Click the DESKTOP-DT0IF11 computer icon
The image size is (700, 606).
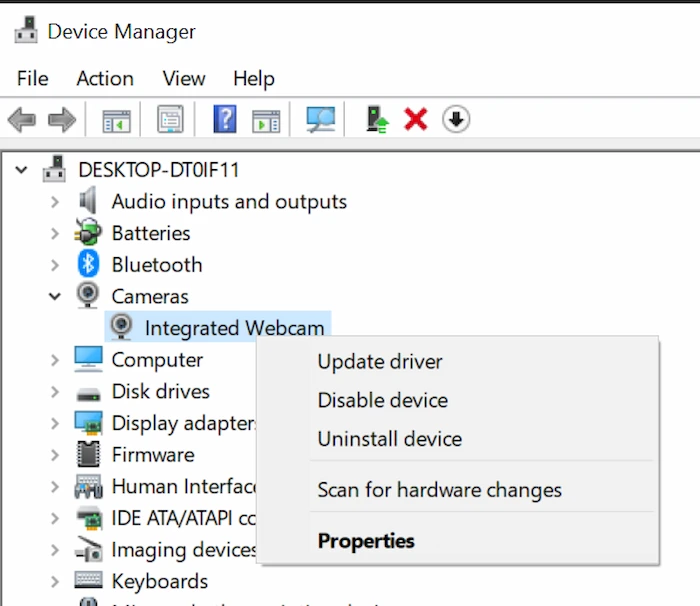54,169
